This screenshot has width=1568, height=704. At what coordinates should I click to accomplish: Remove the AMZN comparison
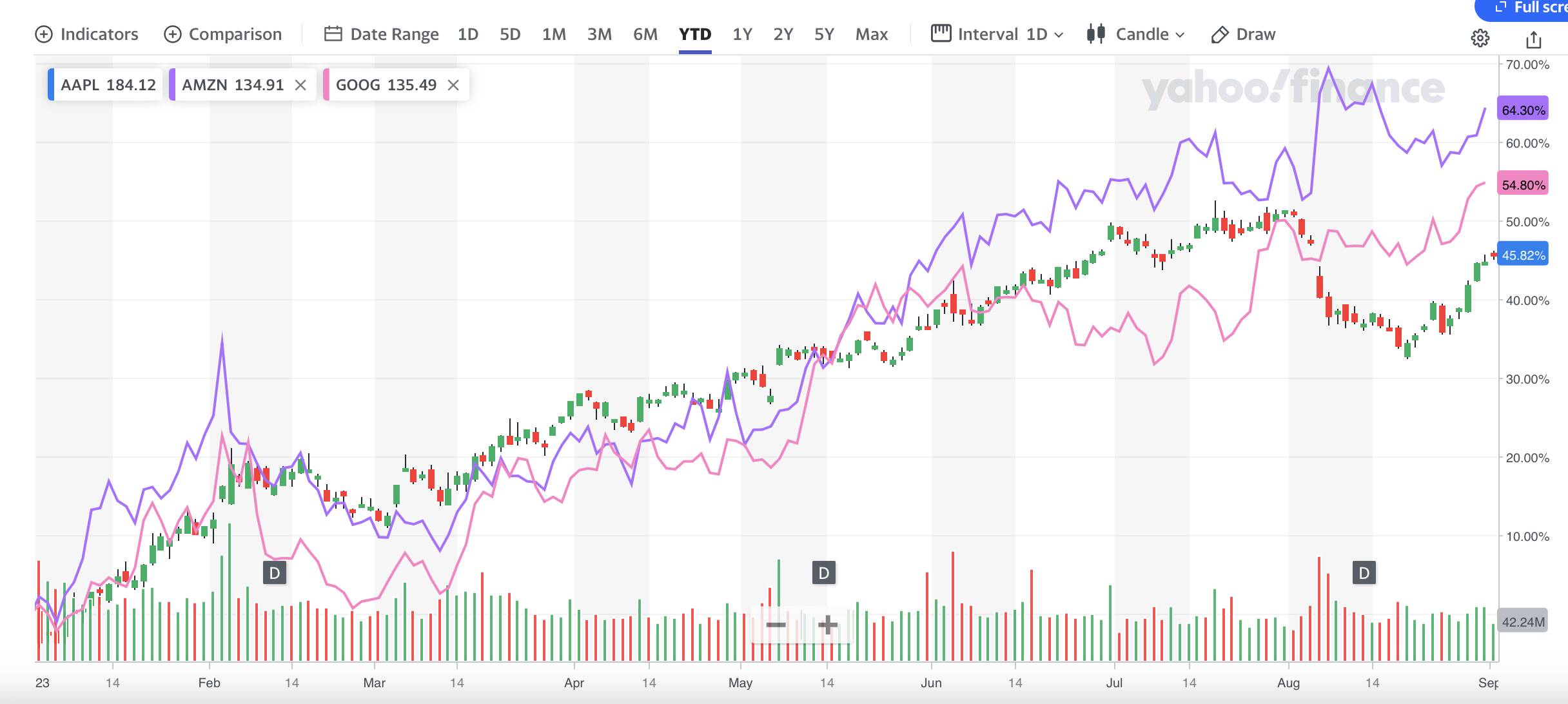300,85
